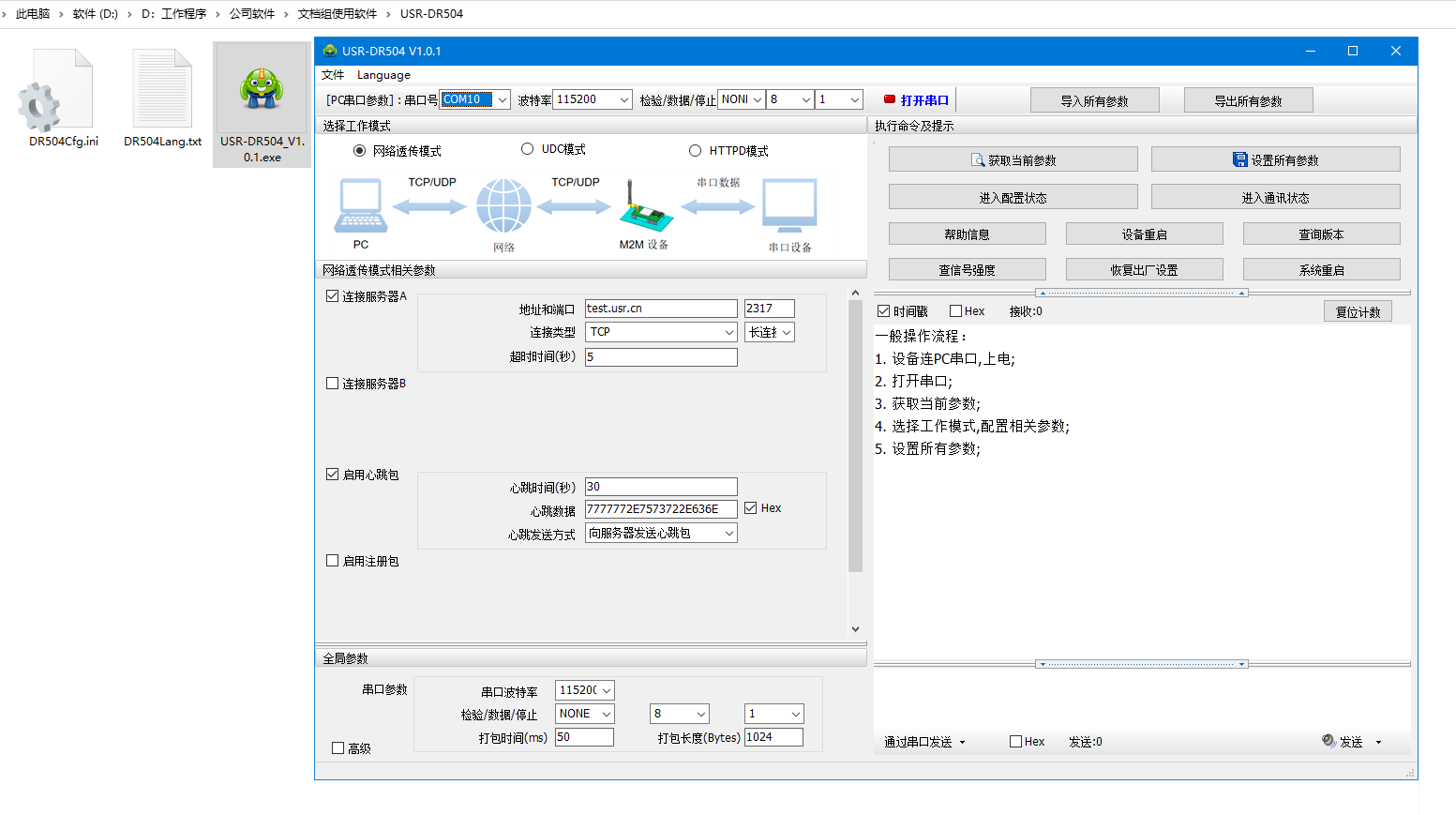Click the Get Current Parameters document icon
Screen dimensions: 1456x815
click(x=978, y=160)
